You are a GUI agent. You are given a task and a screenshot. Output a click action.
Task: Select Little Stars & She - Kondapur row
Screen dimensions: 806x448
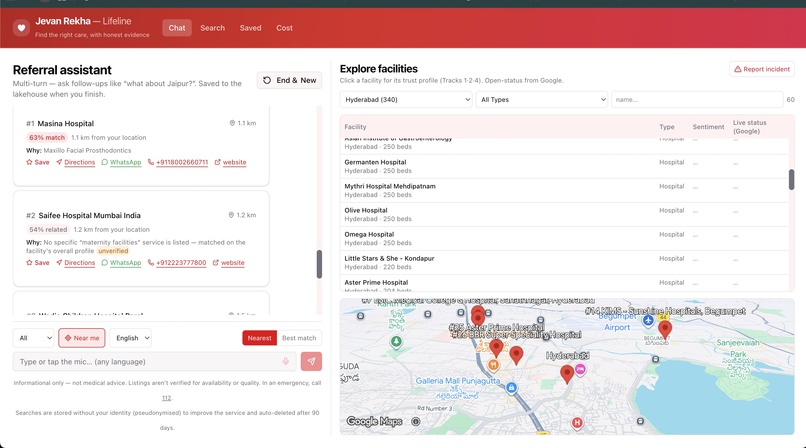coord(564,263)
